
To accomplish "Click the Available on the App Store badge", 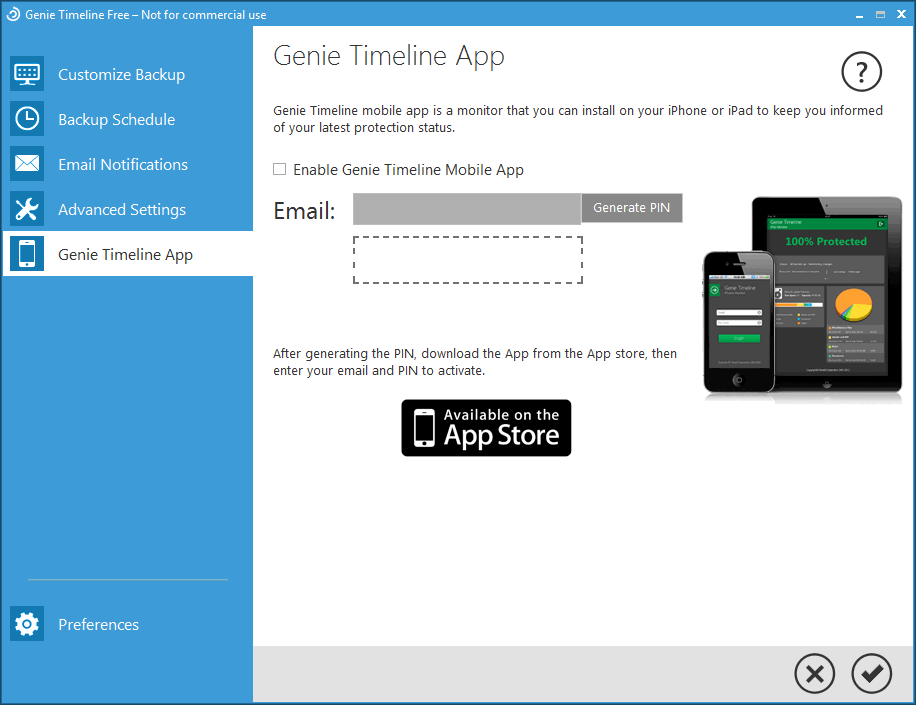I will [486, 428].
